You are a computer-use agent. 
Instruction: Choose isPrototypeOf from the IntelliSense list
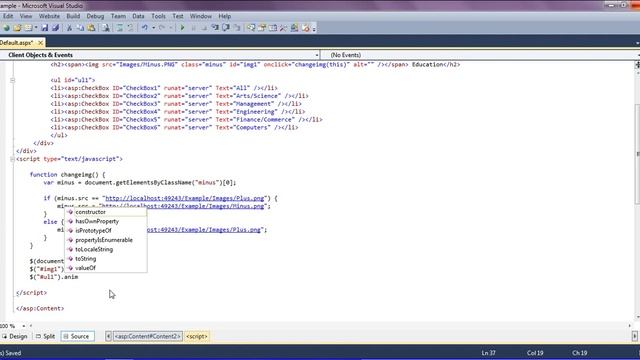click(x=106, y=231)
